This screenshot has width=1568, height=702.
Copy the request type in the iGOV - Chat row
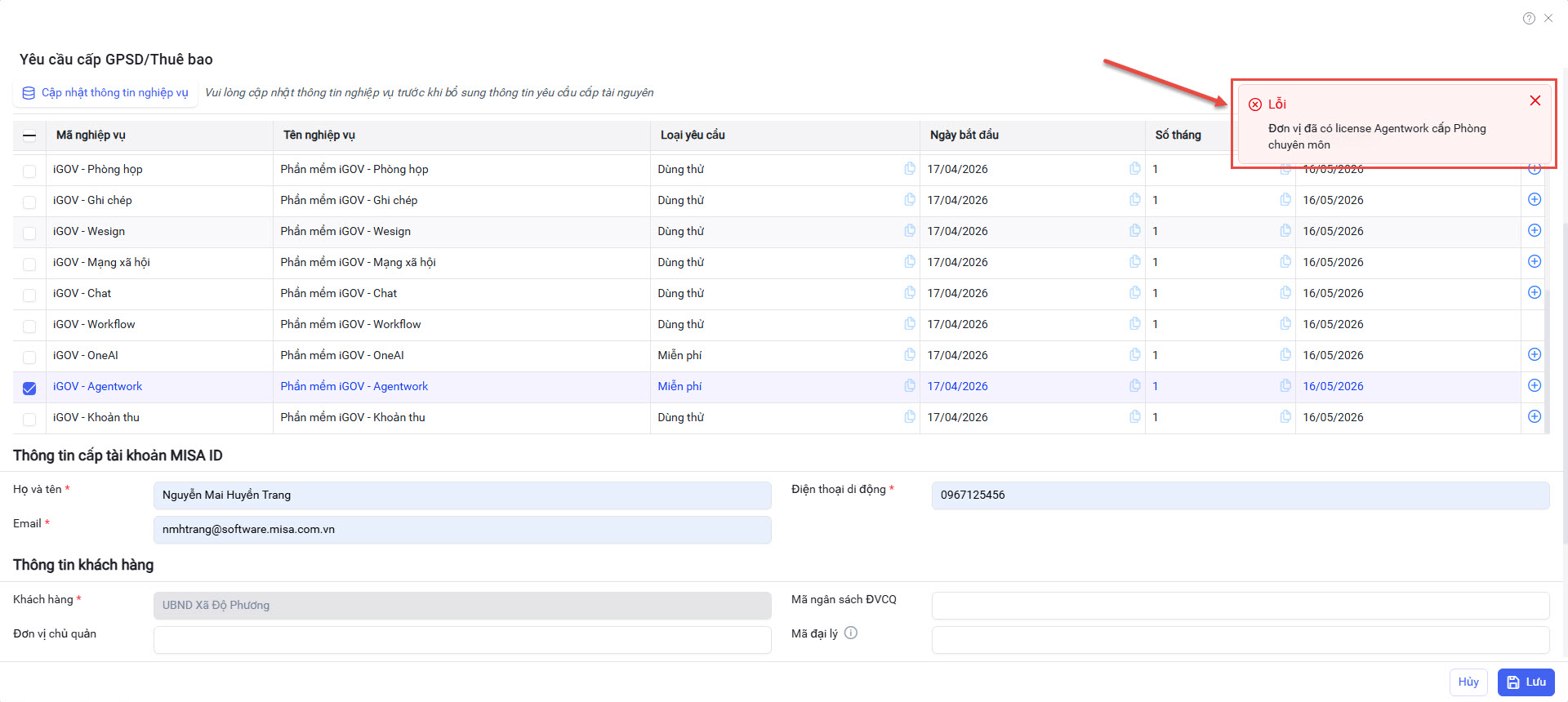[x=909, y=292]
